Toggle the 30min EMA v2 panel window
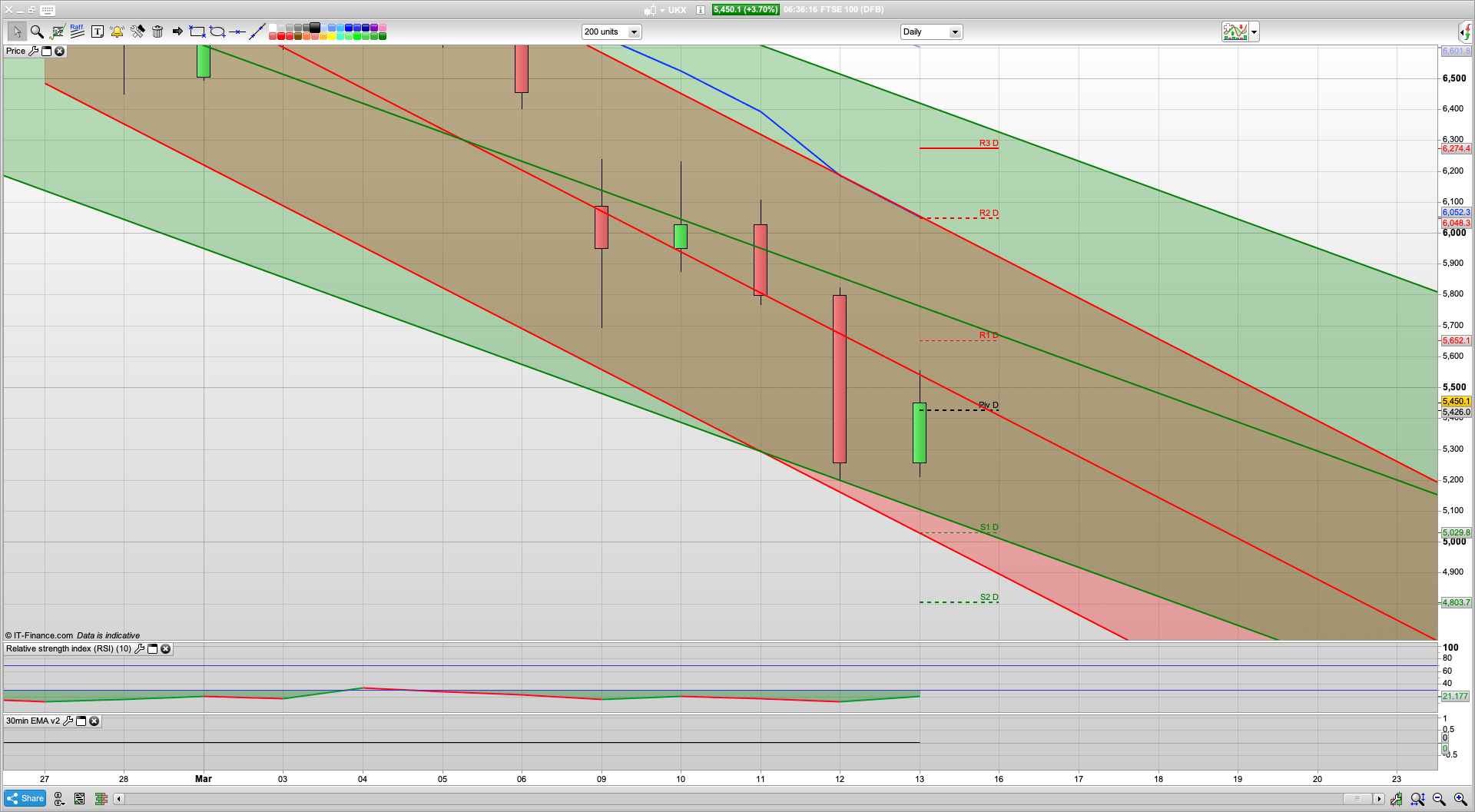This screenshot has height=812, width=1475. point(81,721)
